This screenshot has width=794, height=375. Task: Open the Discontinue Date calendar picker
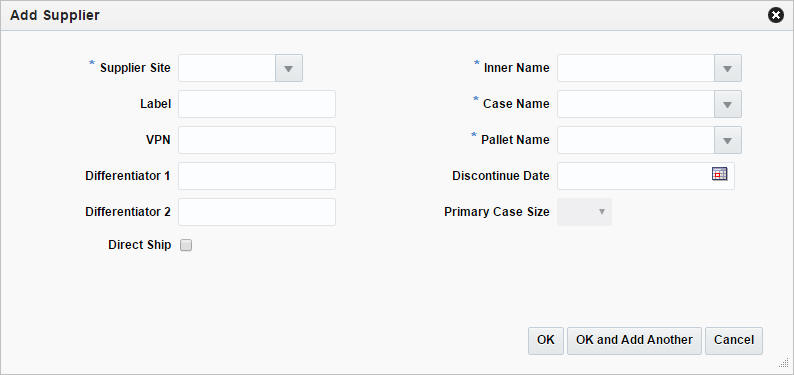point(720,174)
